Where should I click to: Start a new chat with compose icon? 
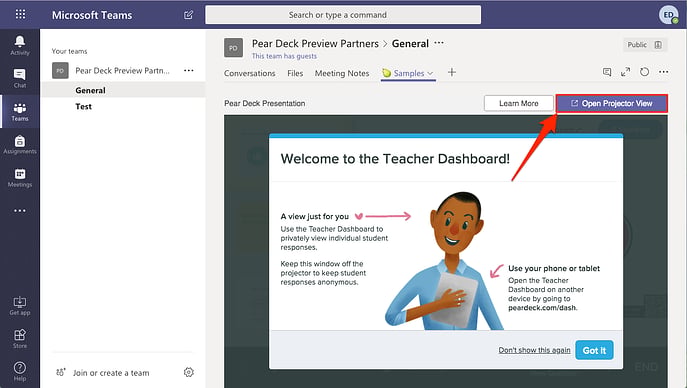(188, 15)
